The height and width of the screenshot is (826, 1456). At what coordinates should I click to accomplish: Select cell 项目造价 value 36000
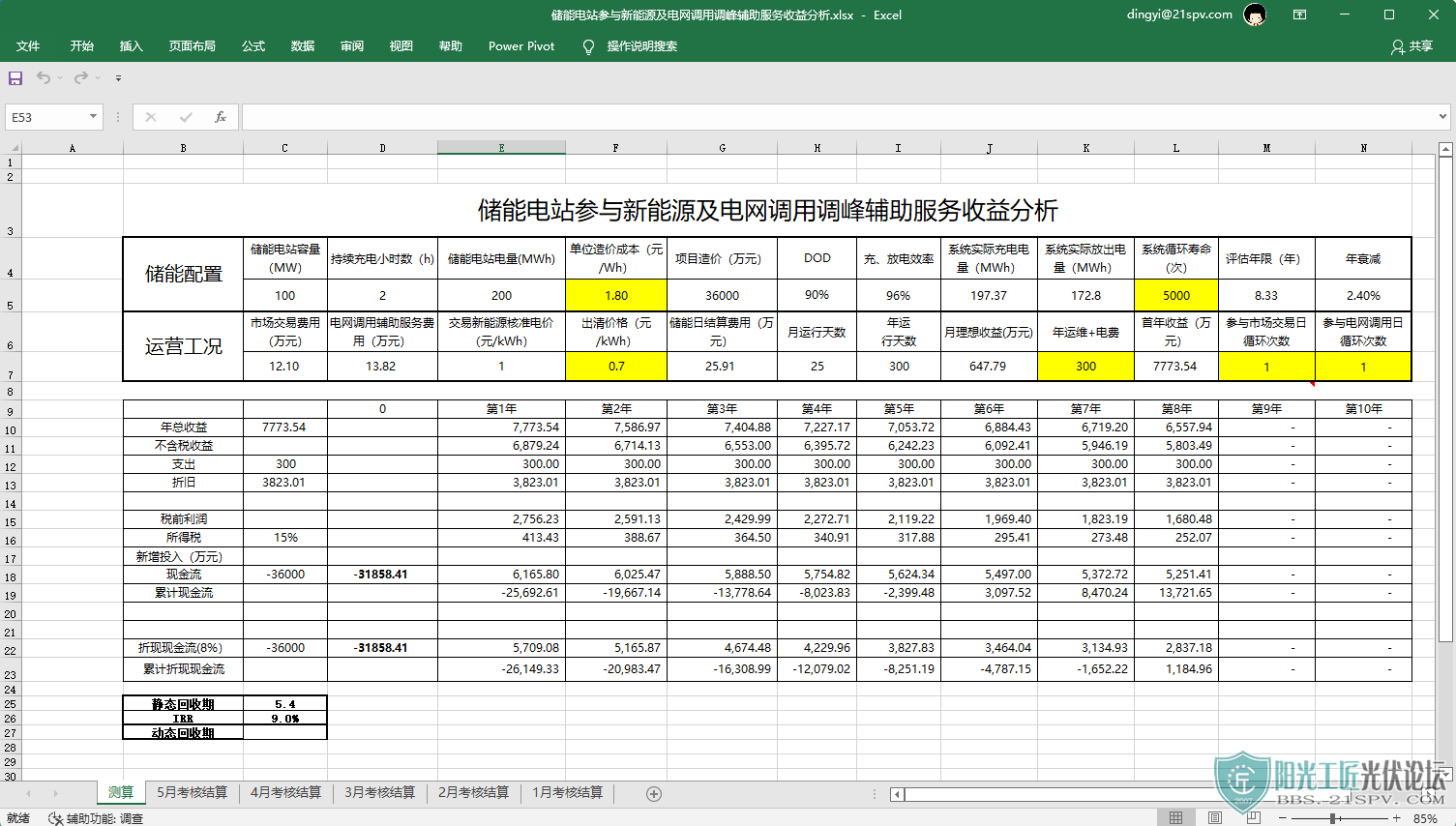[722, 295]
